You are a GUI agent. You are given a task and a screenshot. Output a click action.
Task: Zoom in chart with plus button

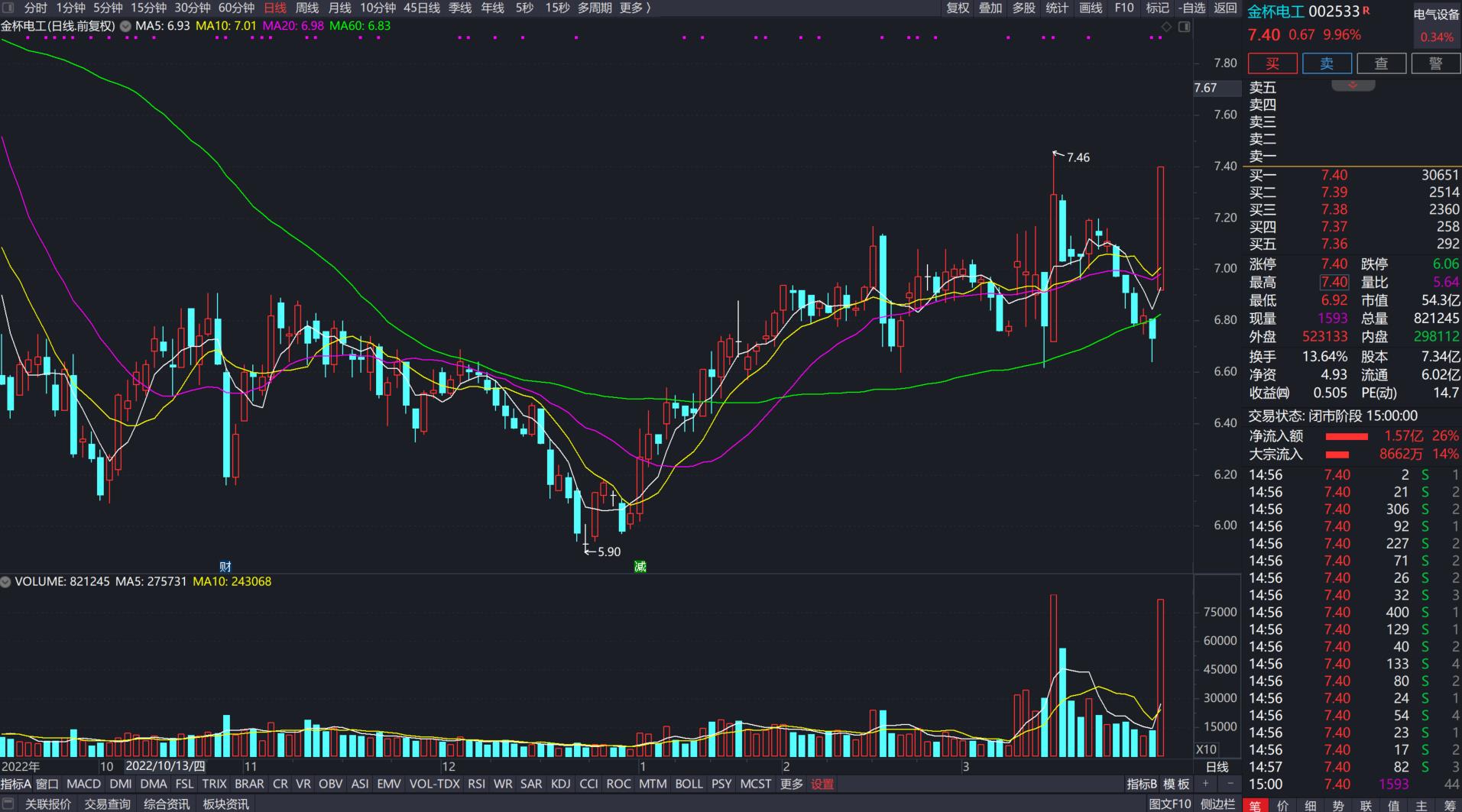pos(1206,784)
